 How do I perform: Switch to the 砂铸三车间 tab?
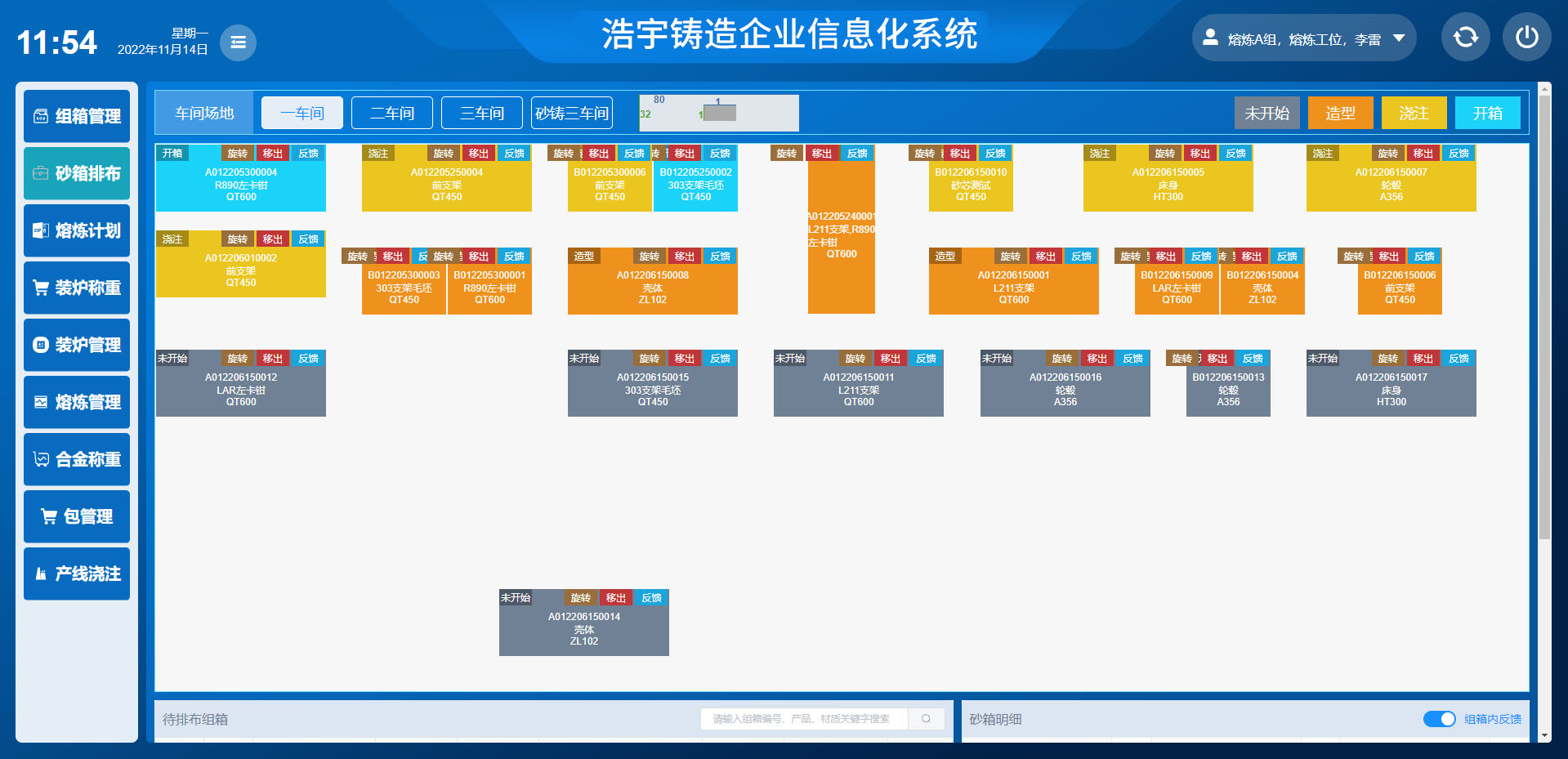click(x=572, y=113)
